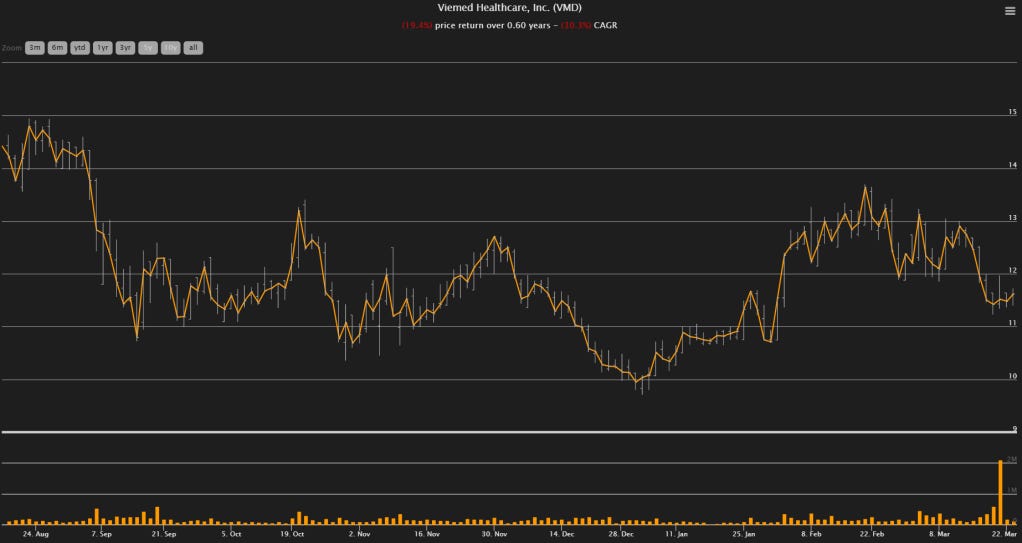This screenshot has height=543, width=1022.
Task: Select the 6m zoom range
Action: pyautogui.click(x=57, y=48)
